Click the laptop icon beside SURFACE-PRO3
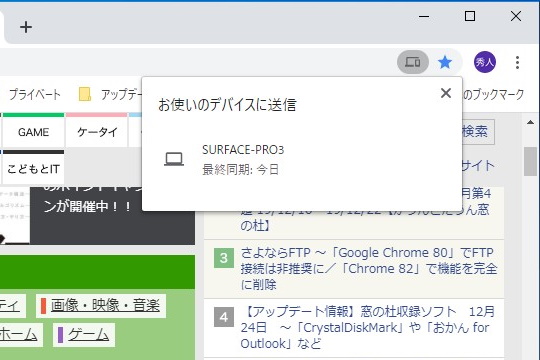This screenshot has height=360, width=540. tap(174, 159)
